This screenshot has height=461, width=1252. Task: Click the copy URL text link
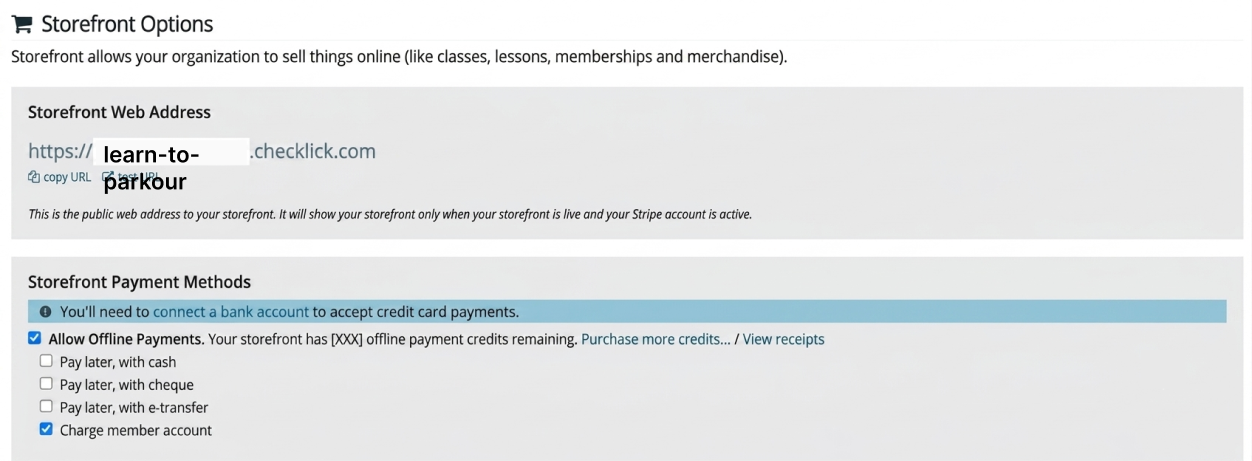(x=67, y=177)
